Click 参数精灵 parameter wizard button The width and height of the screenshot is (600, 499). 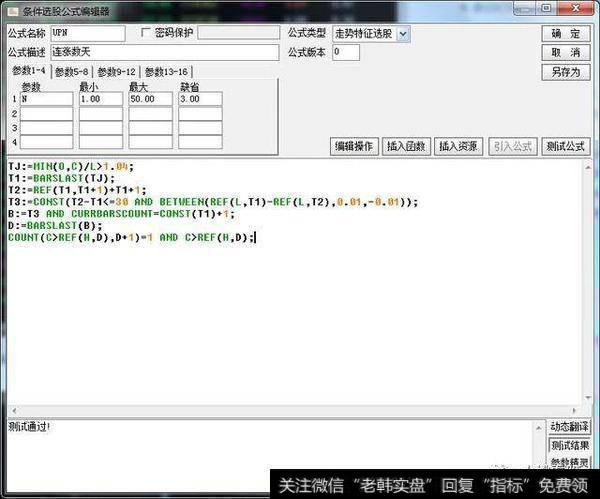pos(569,463)
